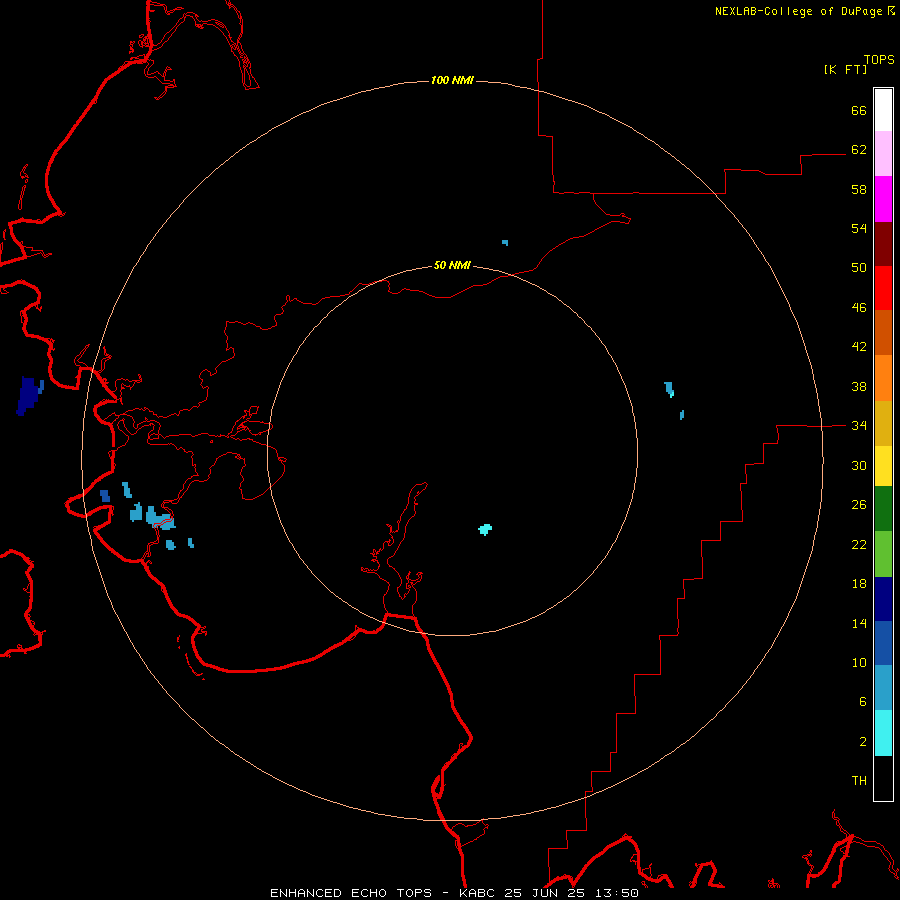The image size is (900, 900).
Task: Click the gold legend swatch
Action: coord(883,423)
